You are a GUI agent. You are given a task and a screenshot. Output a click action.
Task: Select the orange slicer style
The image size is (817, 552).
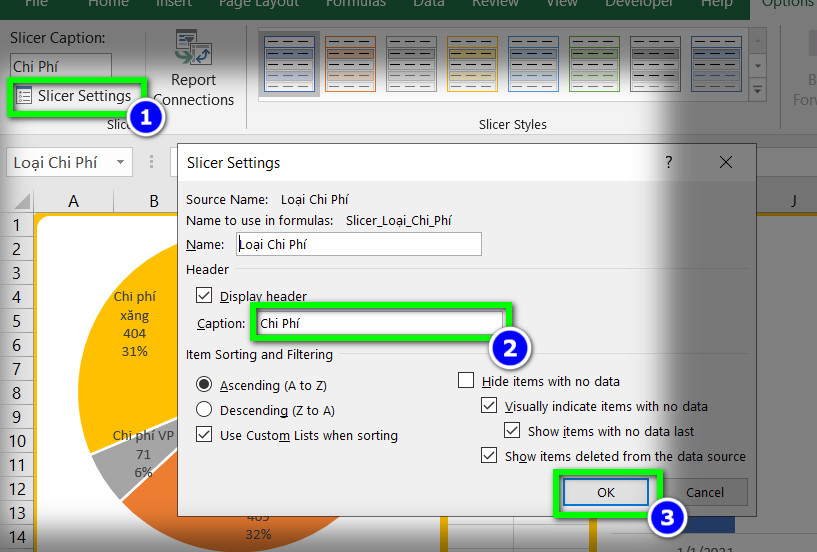pos(350,64)
